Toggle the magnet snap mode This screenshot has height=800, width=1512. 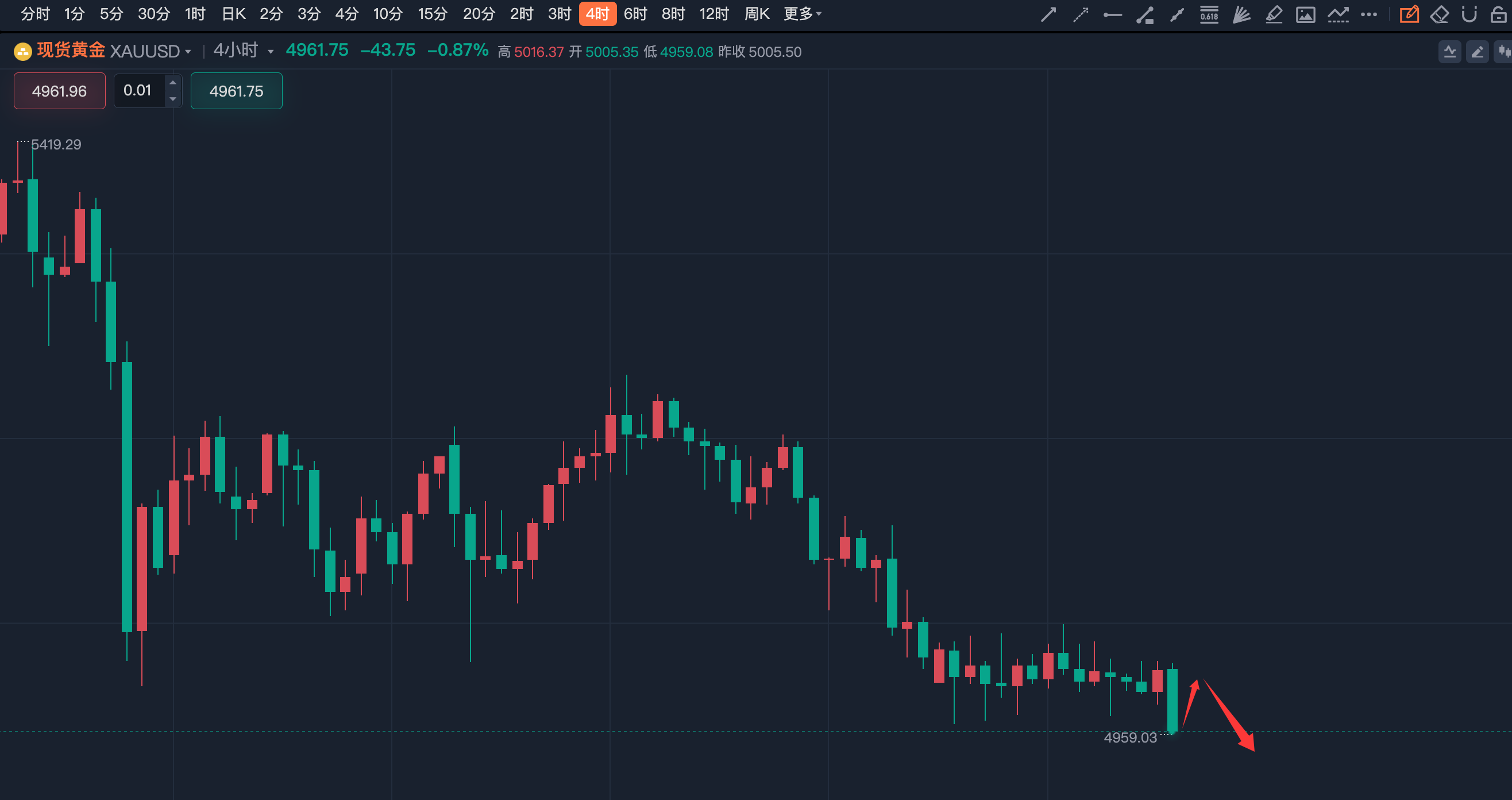click(1469, 14)
